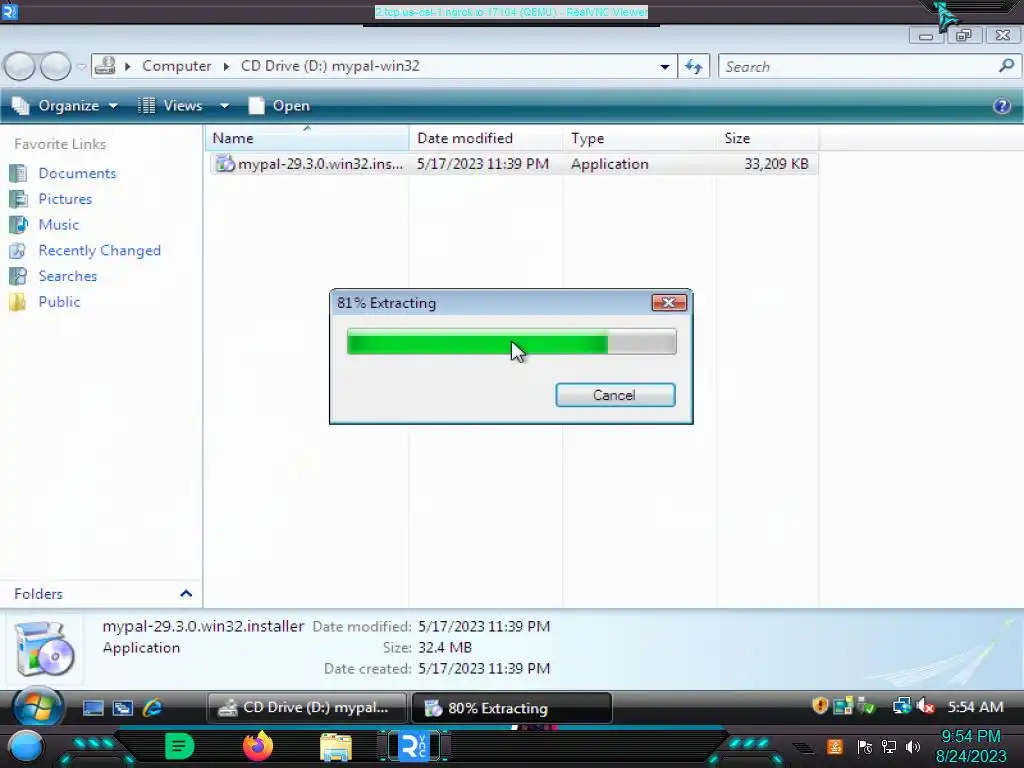The image size is (1024, 768).
Task: Click installer thumbnail in details pane
Action: [44, 648]
